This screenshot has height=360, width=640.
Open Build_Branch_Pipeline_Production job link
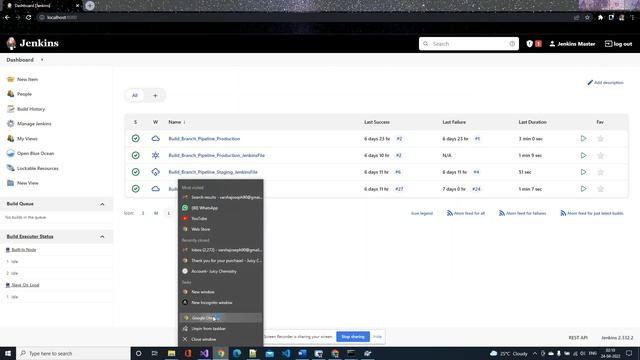[204, 139]
